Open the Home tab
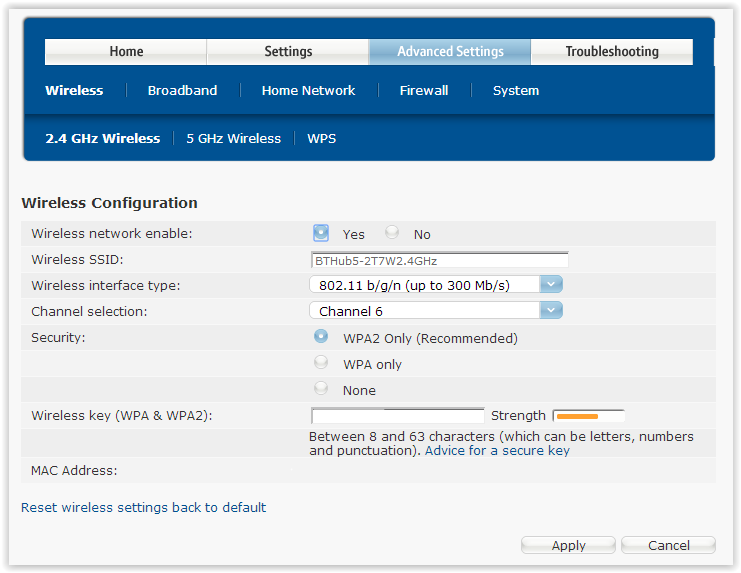Viewport: 741px width, 573px height. coord(126,51)
